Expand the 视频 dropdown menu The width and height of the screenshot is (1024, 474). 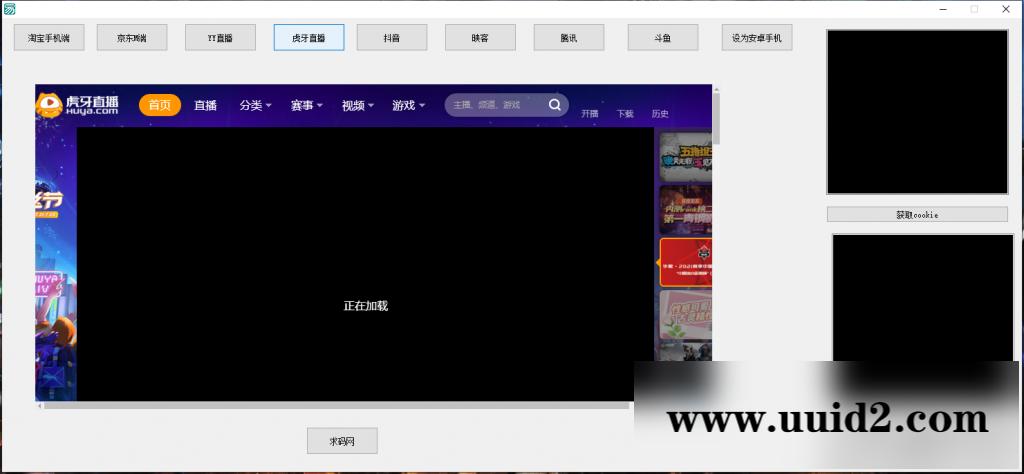coord(358,105)
